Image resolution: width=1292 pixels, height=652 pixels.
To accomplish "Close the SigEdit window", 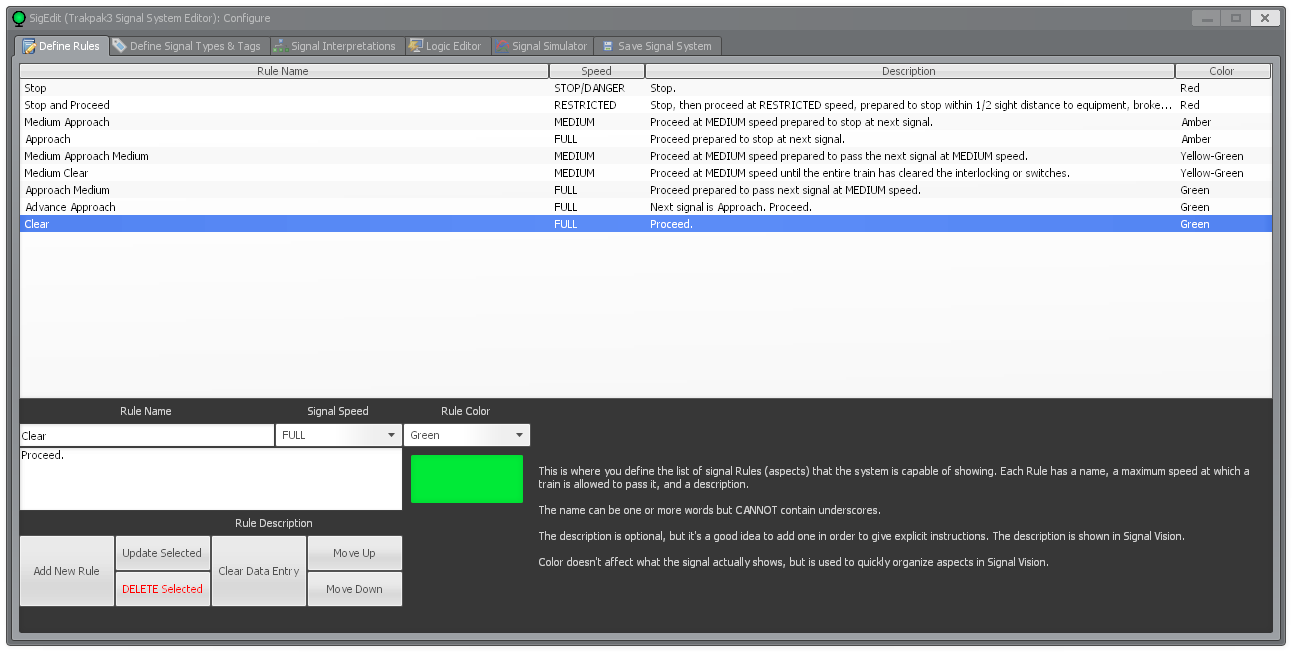I will coord(1266,18).
